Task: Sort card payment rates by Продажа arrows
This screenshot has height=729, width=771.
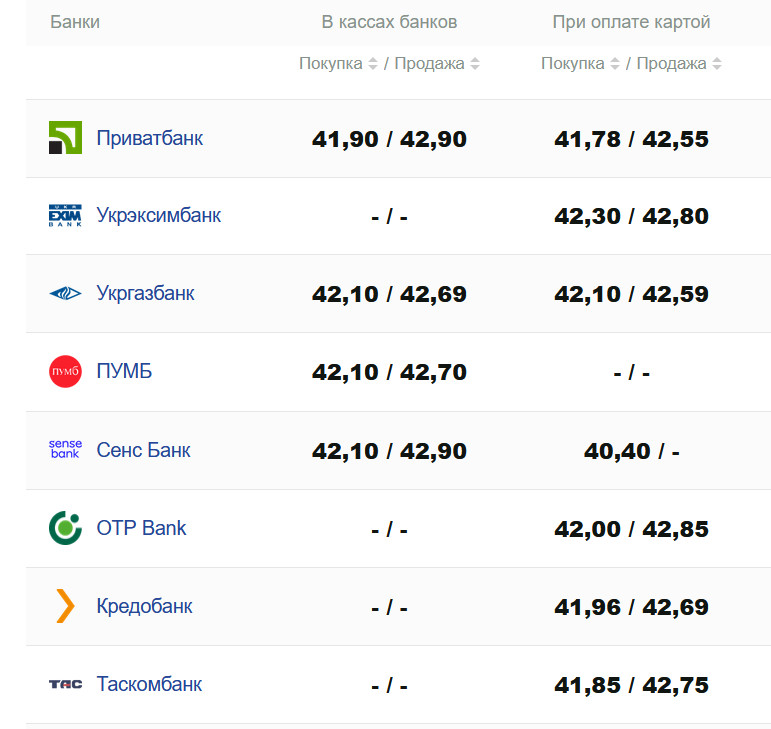Action: click(x=717, y=64)
